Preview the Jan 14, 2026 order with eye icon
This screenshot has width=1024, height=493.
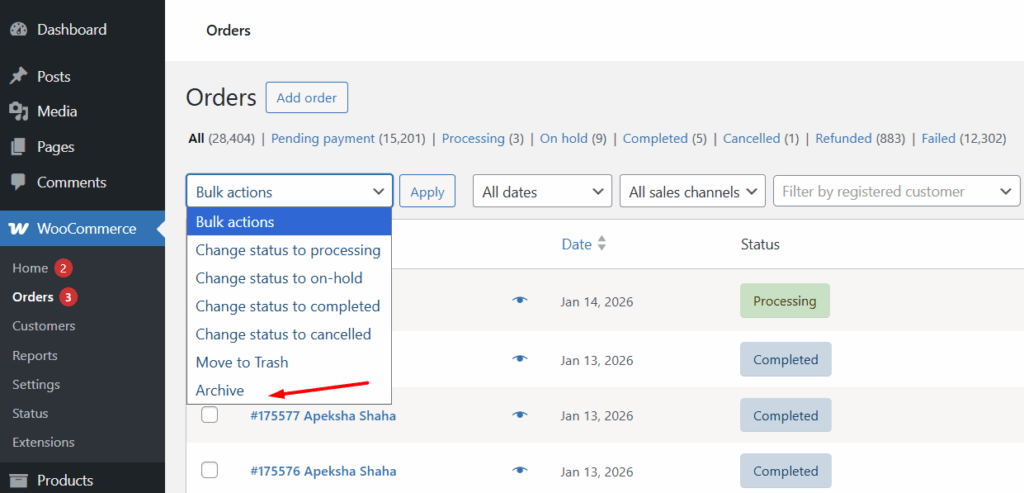pos(519,301)
